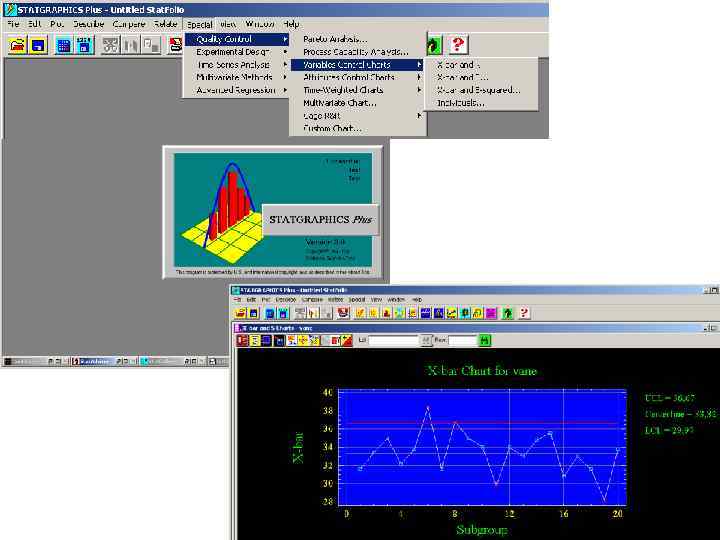The width and height of the screenshot is (720, 540).
Task: Click gray button right of Label field
Action: (x=426, y=340)
